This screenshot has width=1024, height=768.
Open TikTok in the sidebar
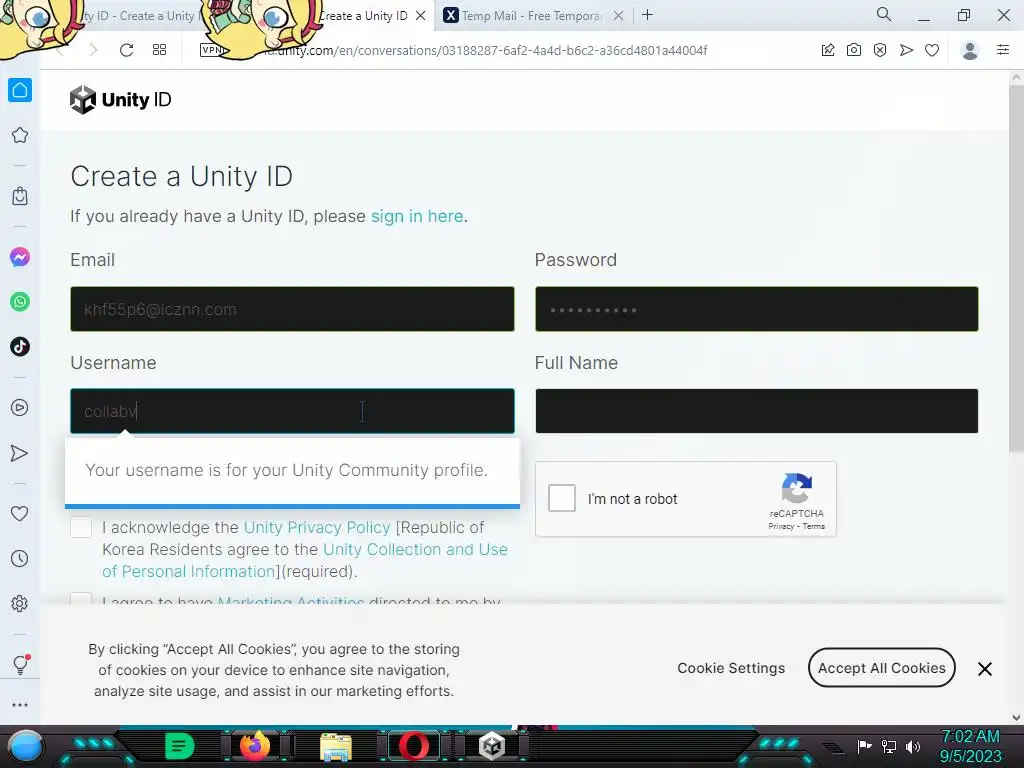(20, 346)
